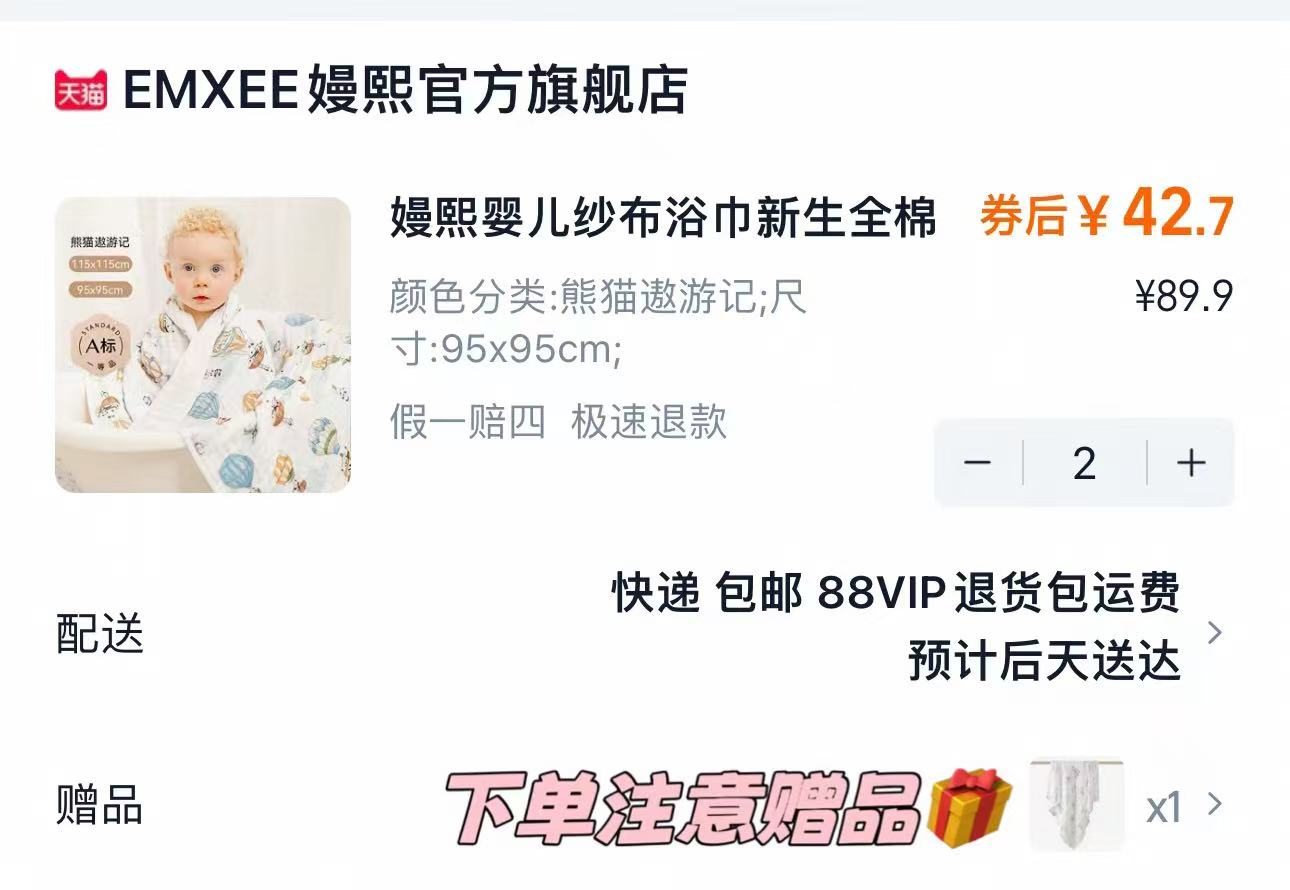View the gift towel thumbnail image
Viewport: 1290px width, 890px height.
pos(1077,805)
